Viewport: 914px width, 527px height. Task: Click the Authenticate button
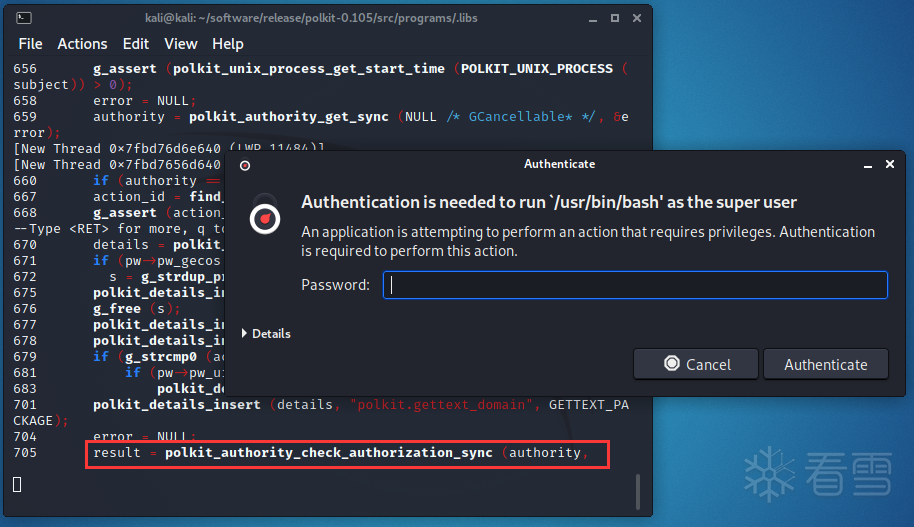click(x=825, y=364)
